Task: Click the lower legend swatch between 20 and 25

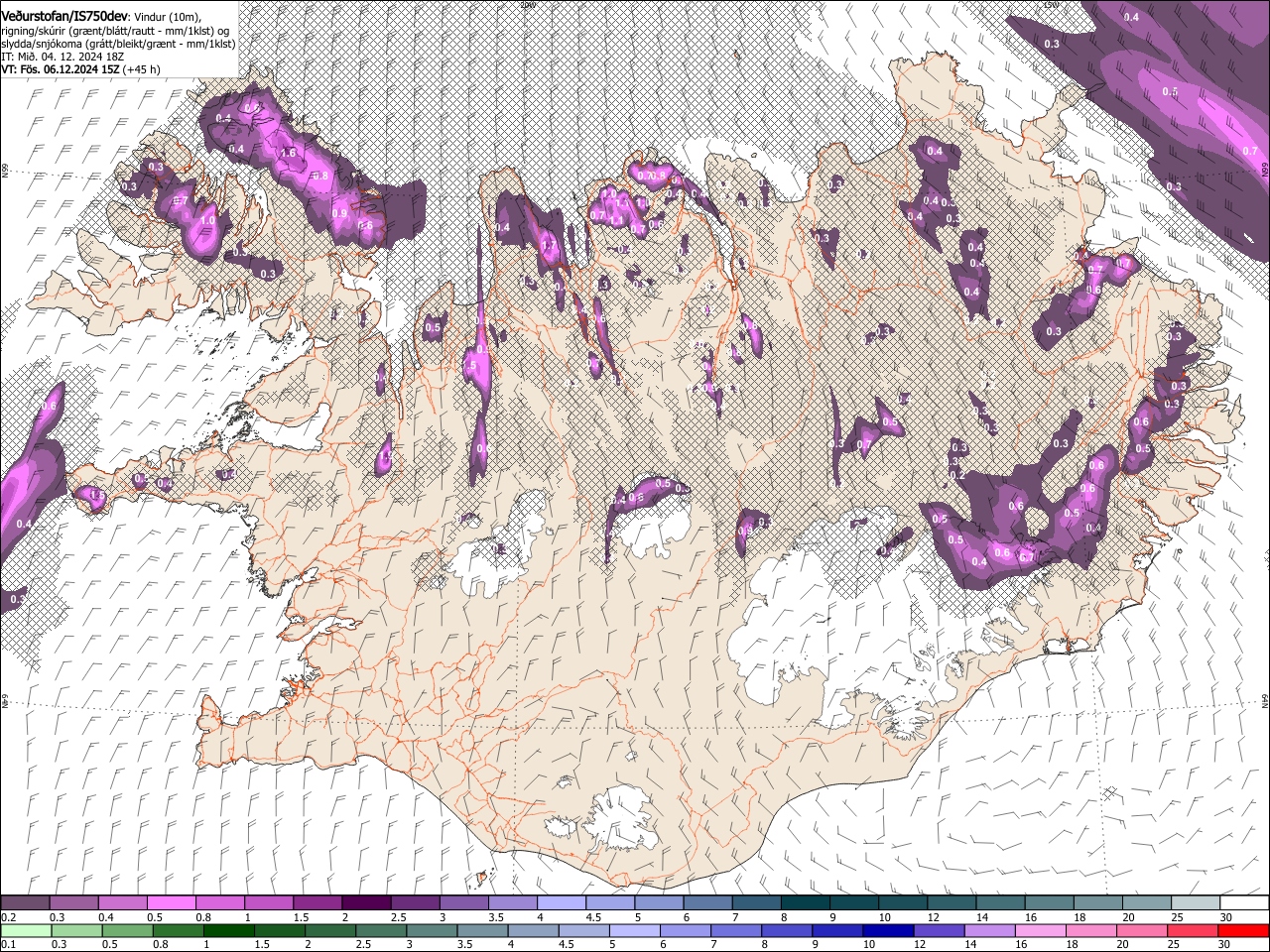Action: [x=1142, y=930]
